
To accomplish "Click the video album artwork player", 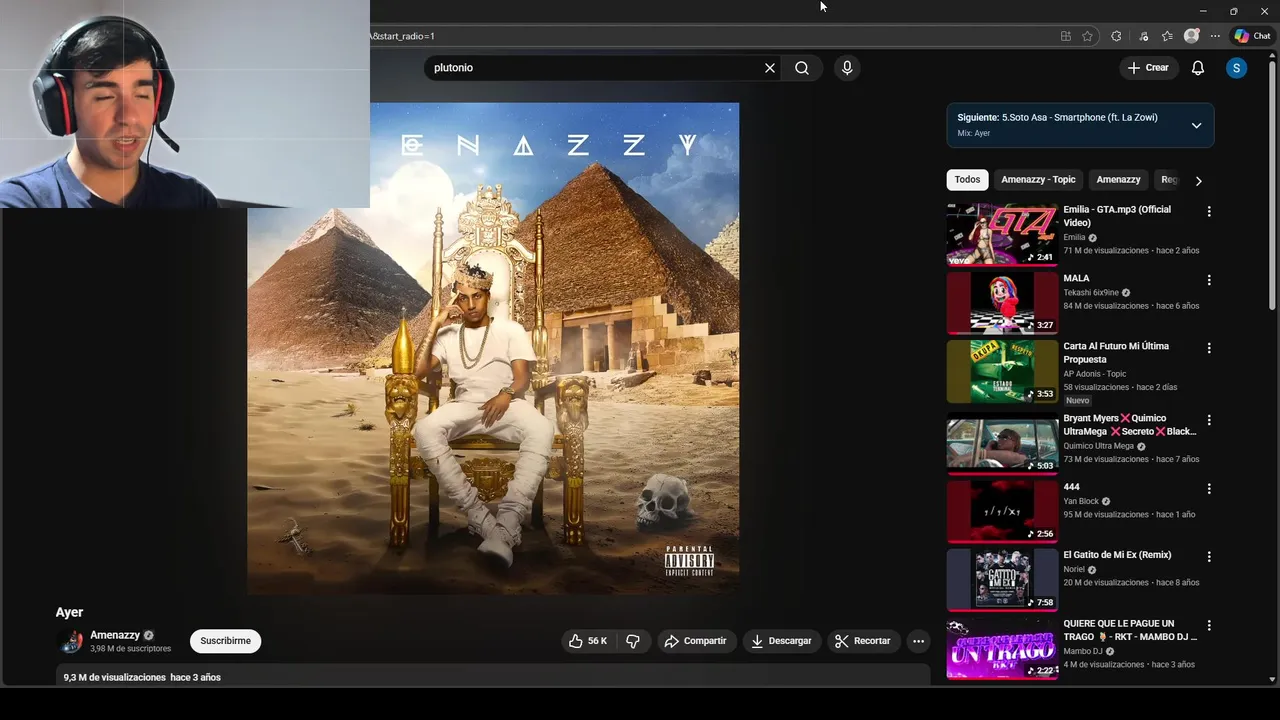I will (x=493, y=348).
